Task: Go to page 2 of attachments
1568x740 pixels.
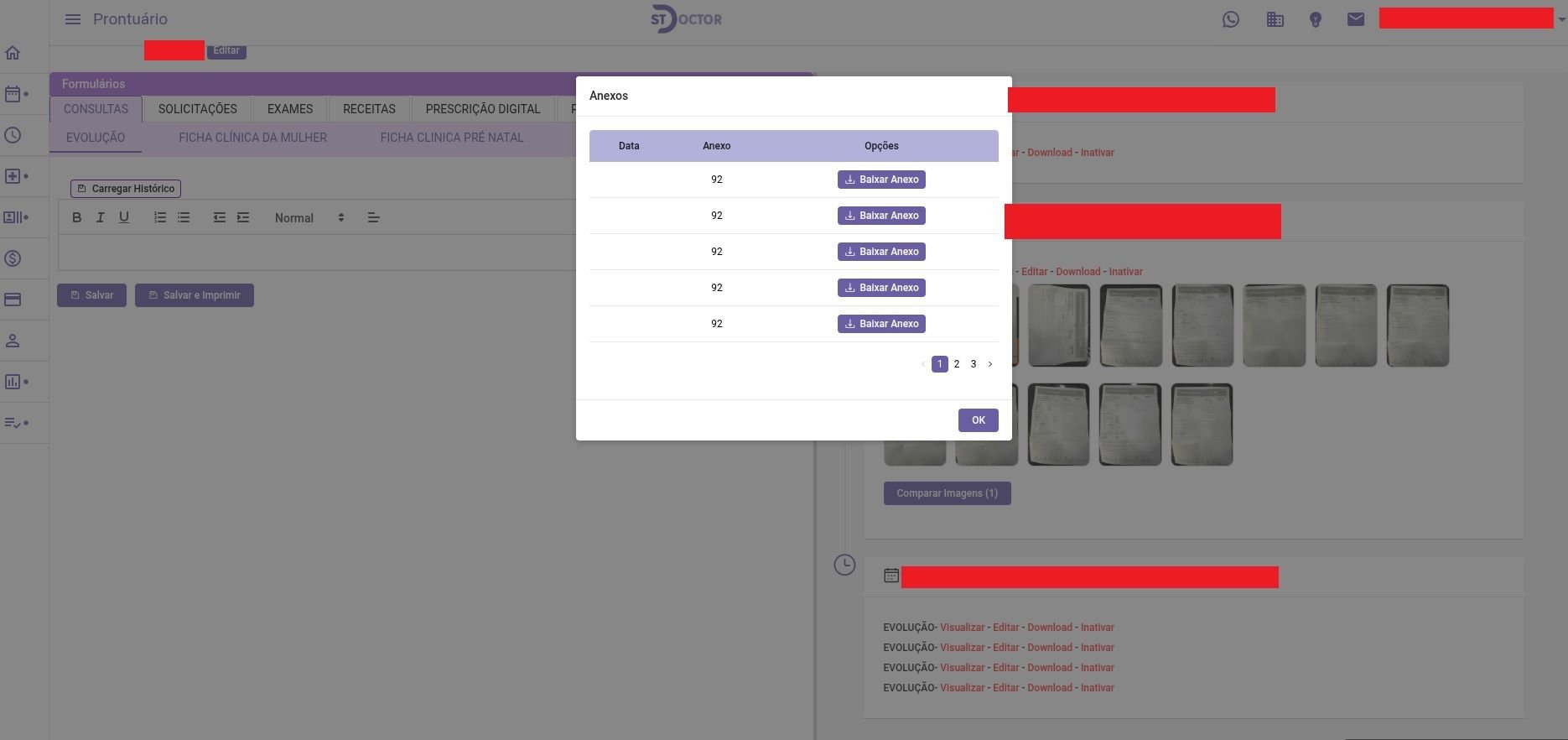Action: pos(956,364)
